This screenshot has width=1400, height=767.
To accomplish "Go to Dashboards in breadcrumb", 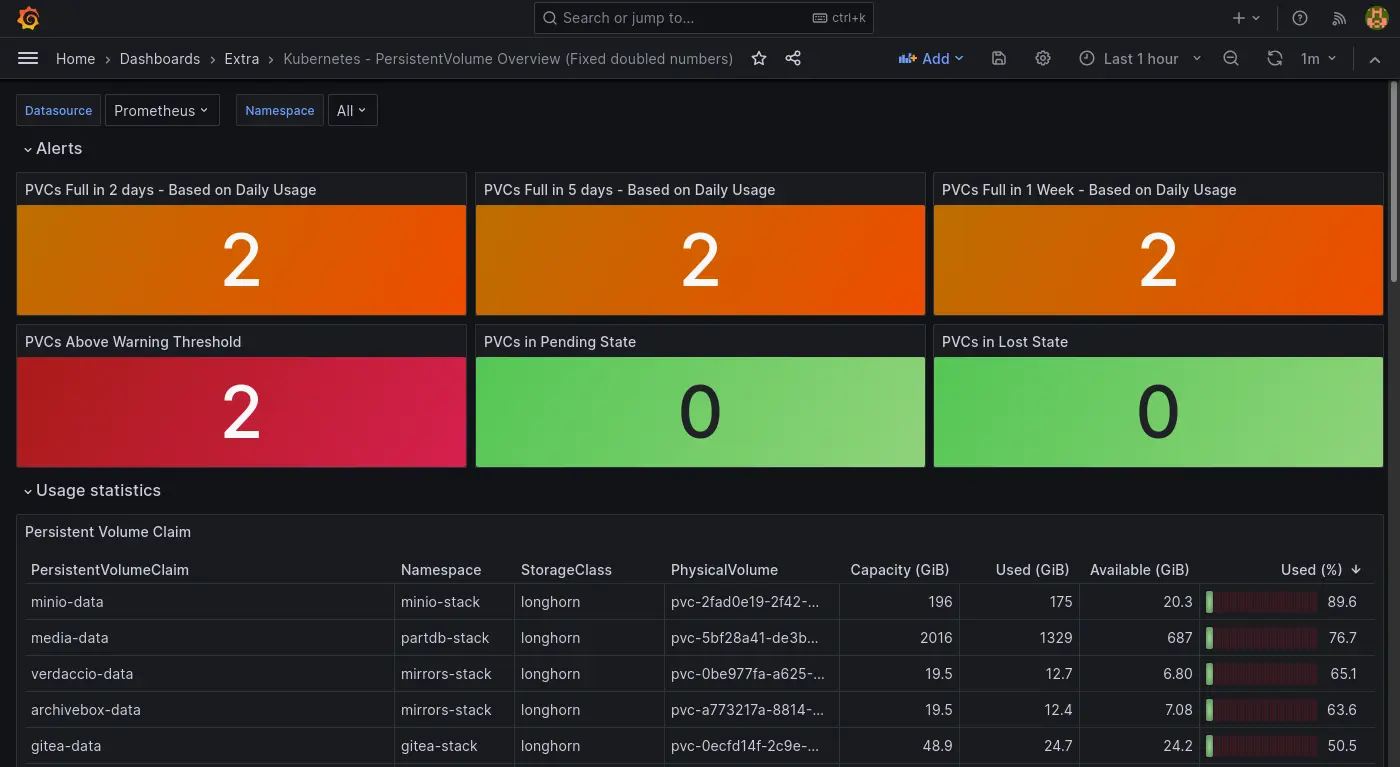I will tap(160, 59).
